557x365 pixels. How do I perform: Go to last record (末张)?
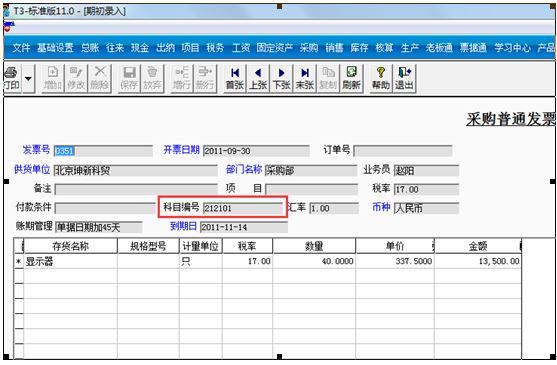304,78
